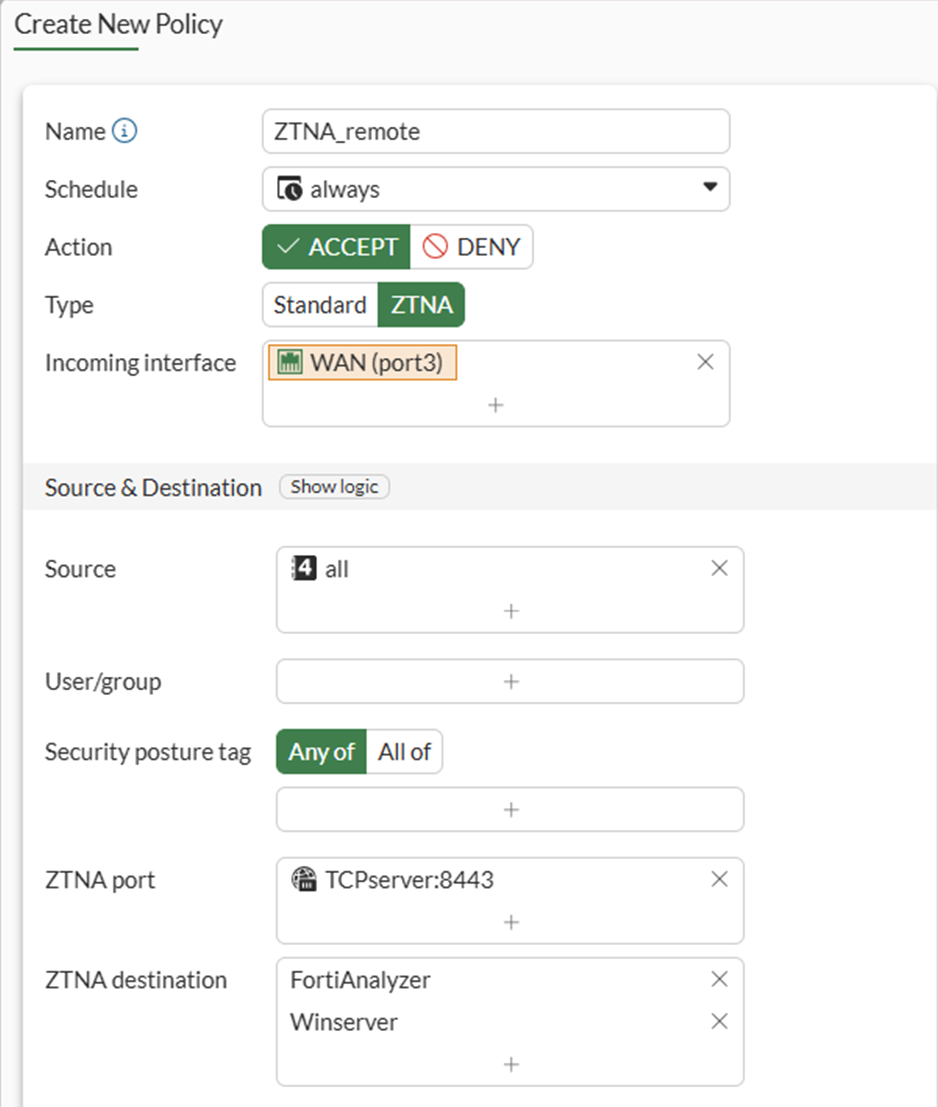Remove the 'all' source address entry
938x1107 pixels.
click(x=719, y=568)
